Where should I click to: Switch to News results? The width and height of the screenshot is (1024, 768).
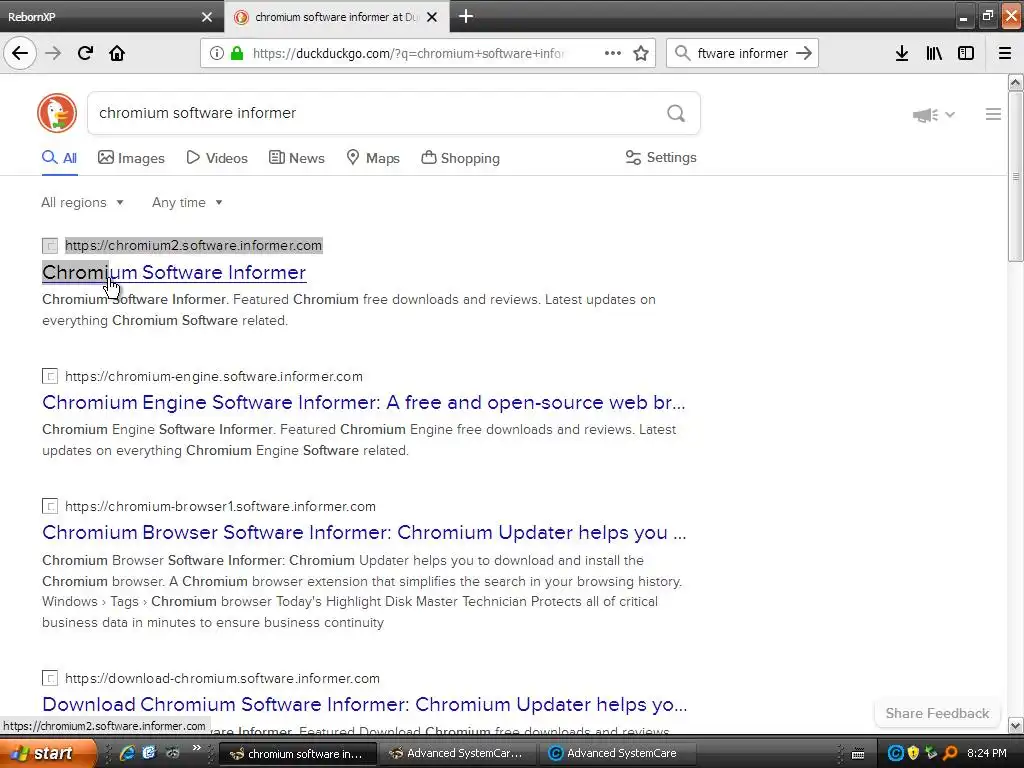click(x=296, y=158)
